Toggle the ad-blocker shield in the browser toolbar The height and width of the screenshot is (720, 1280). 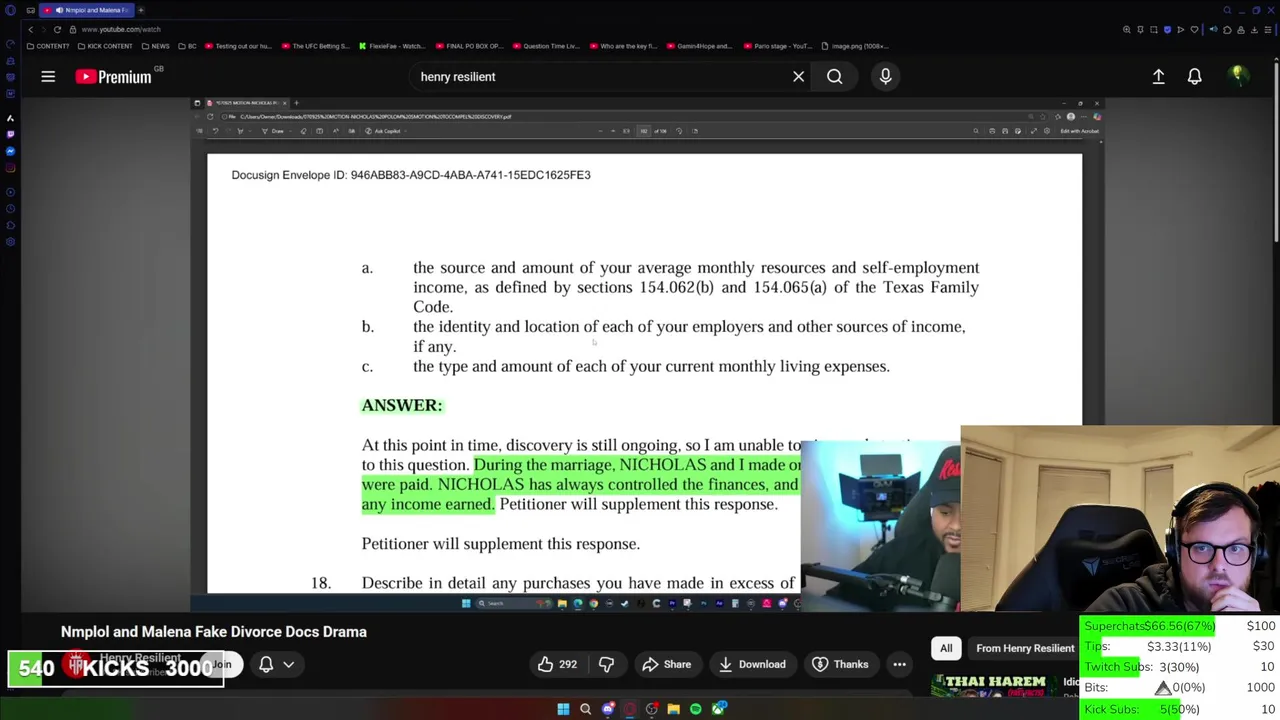point(1167,29)
